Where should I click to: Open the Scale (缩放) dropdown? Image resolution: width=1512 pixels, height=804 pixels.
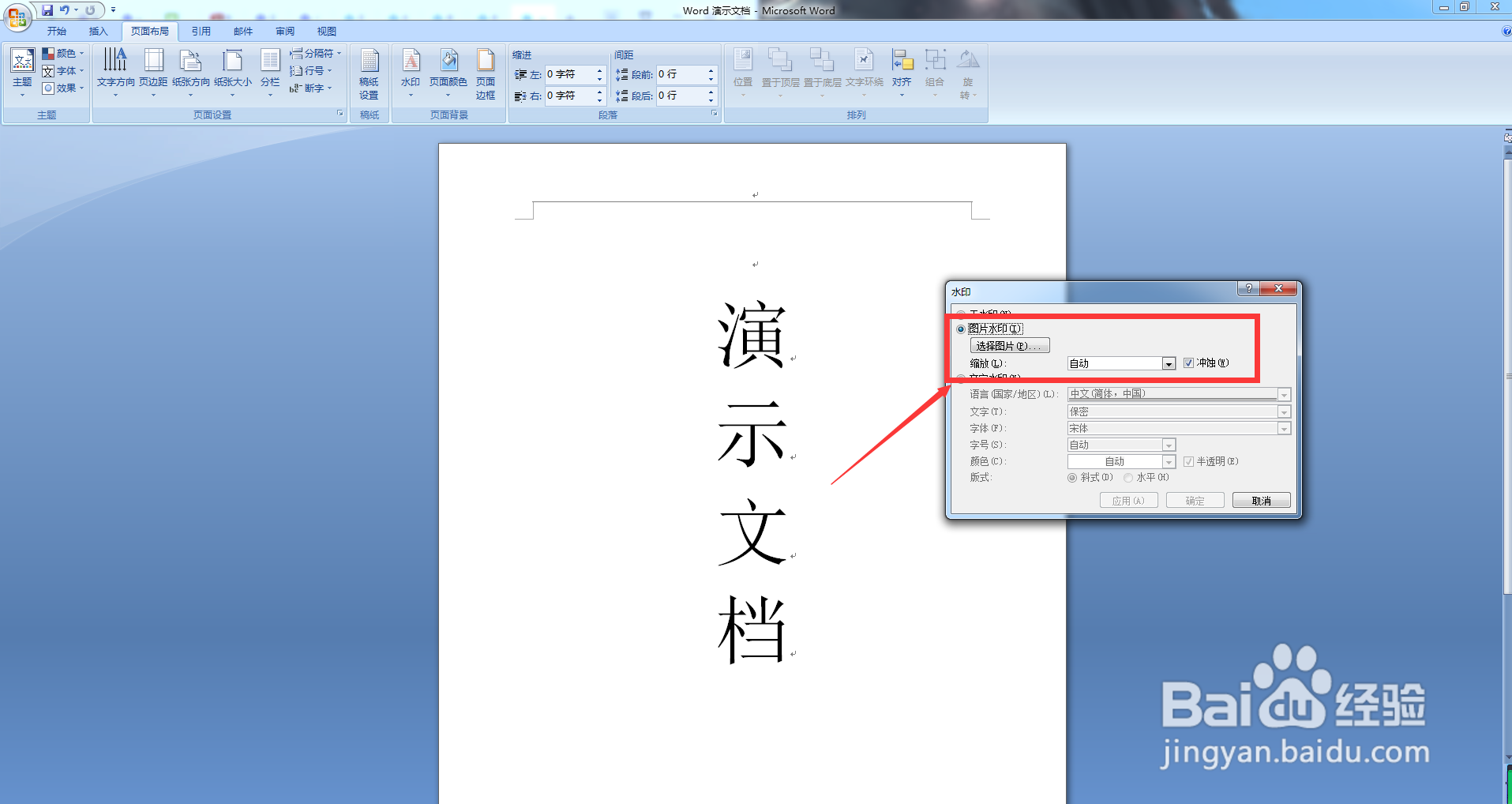(1169, 363)
